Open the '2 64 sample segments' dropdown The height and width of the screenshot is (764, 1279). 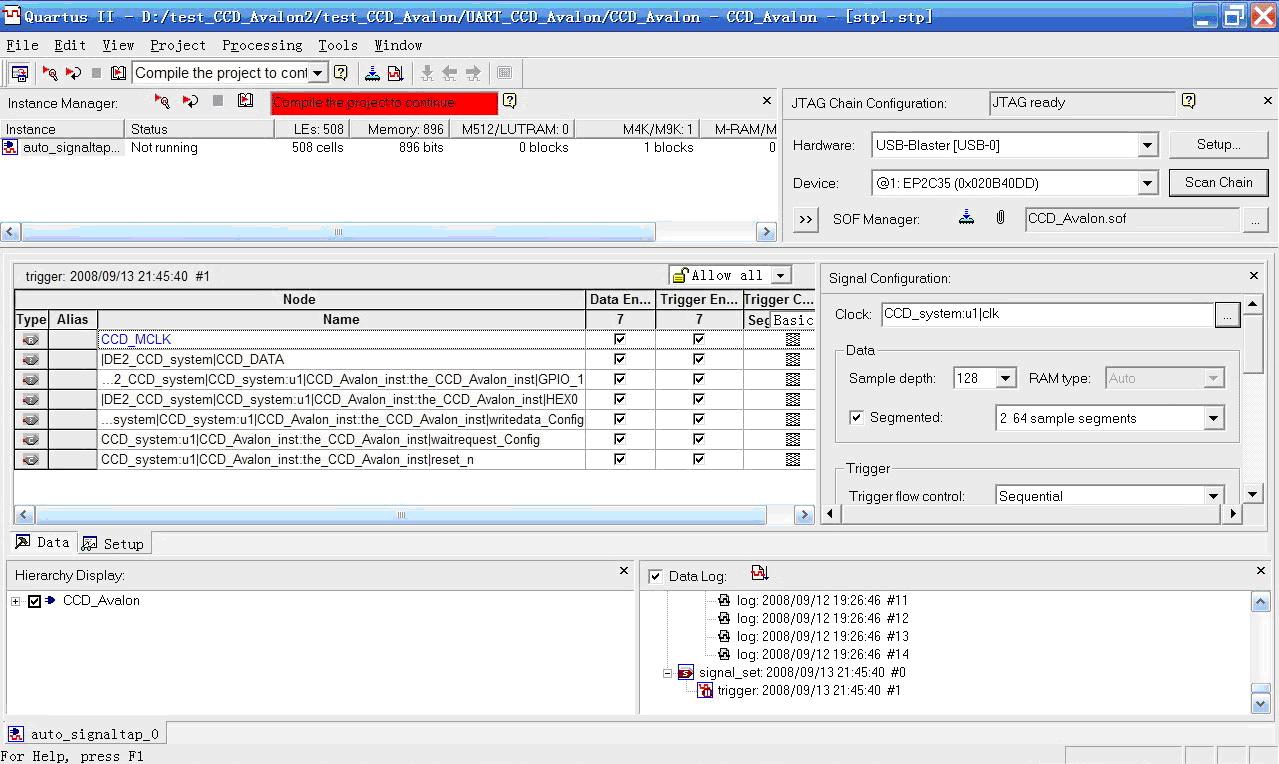(1214, 418)
